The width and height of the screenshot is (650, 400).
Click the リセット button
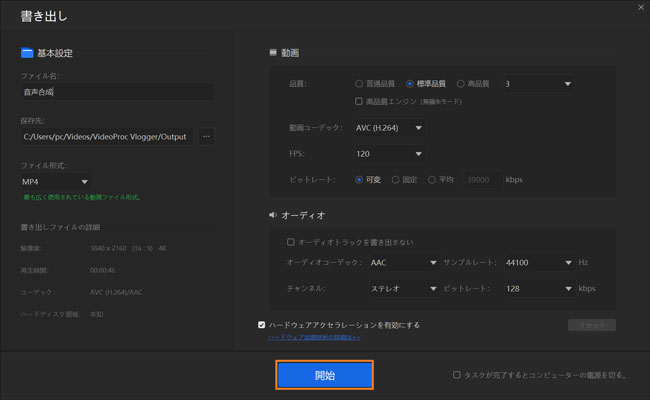(x=592, y=325)
